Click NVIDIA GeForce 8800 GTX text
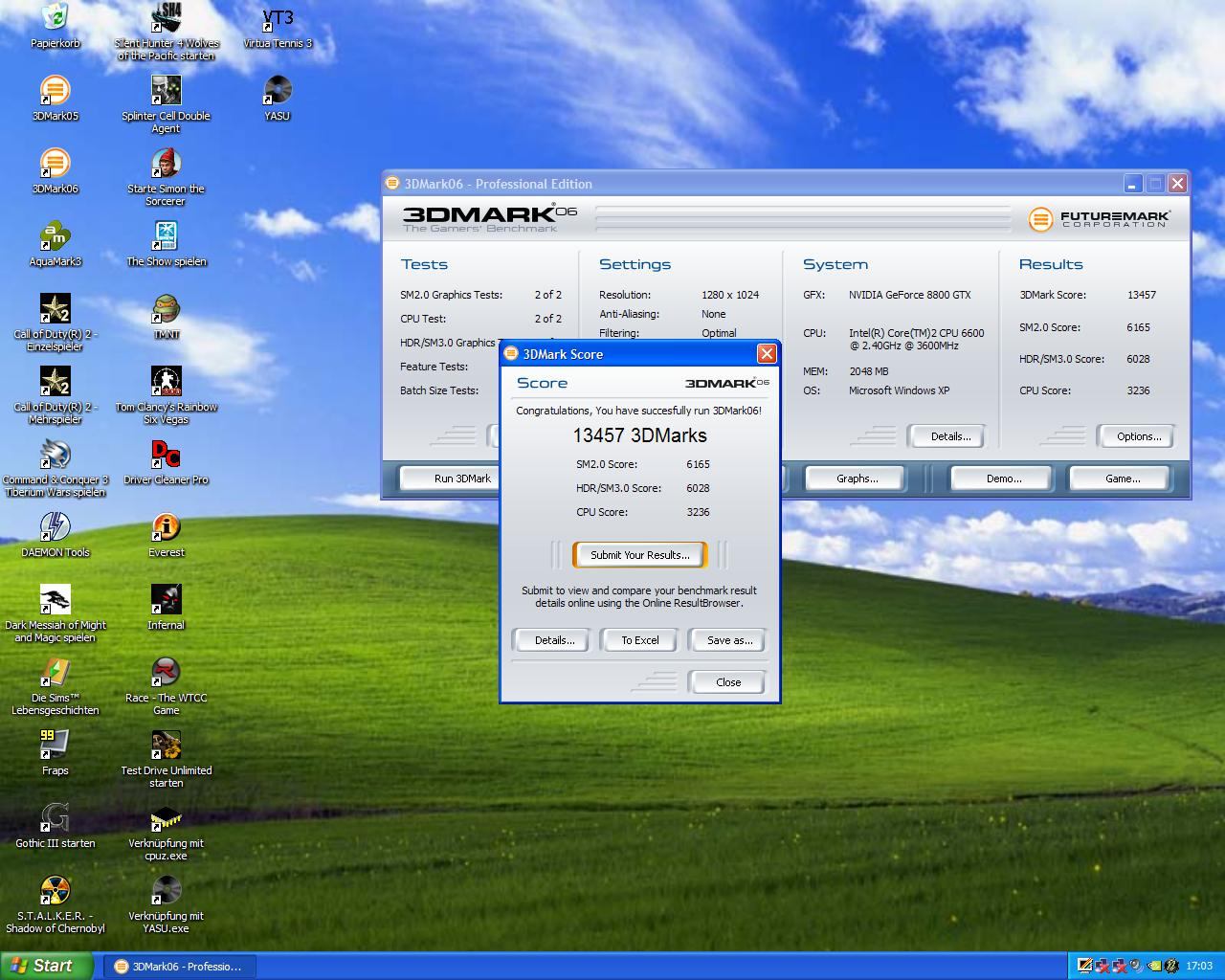The height and width of the screenshot is (980, 1225). pyautogui.click(x=909, y=295)
